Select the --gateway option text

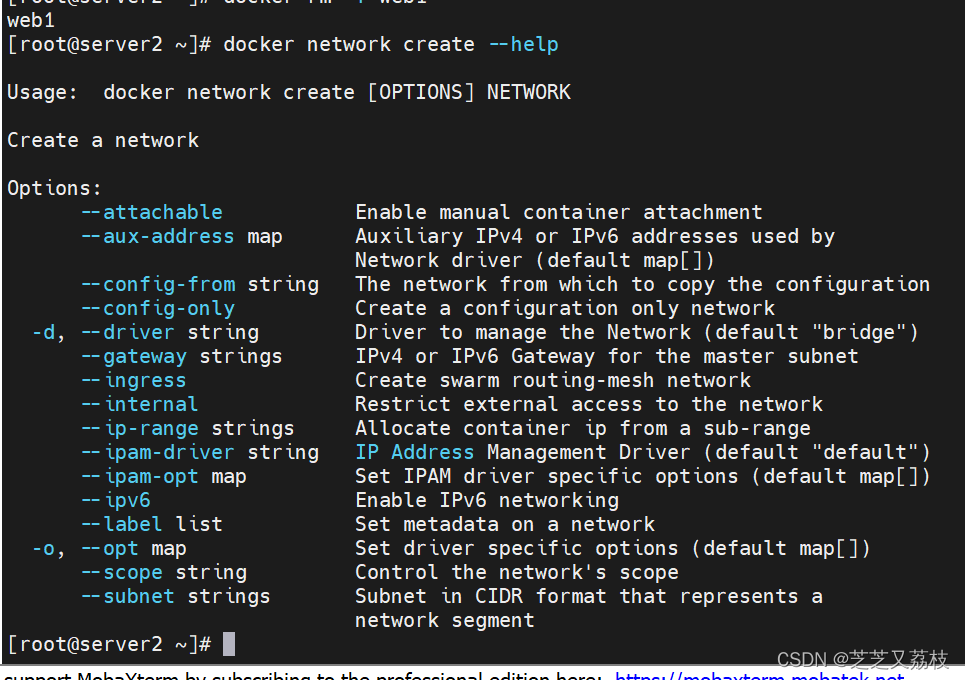click(133, 356)
